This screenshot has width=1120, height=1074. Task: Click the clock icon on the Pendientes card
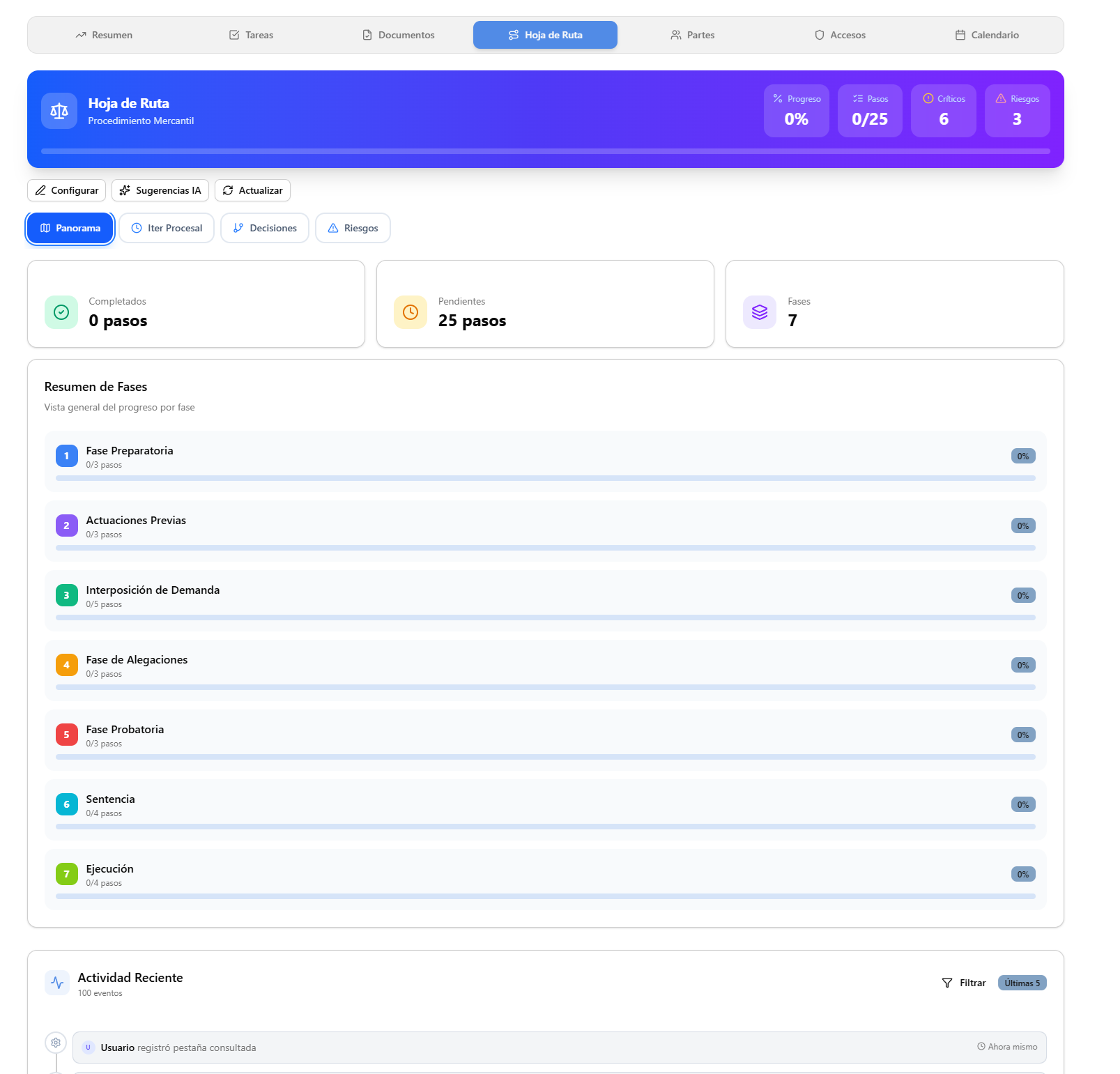pos(410,312)
